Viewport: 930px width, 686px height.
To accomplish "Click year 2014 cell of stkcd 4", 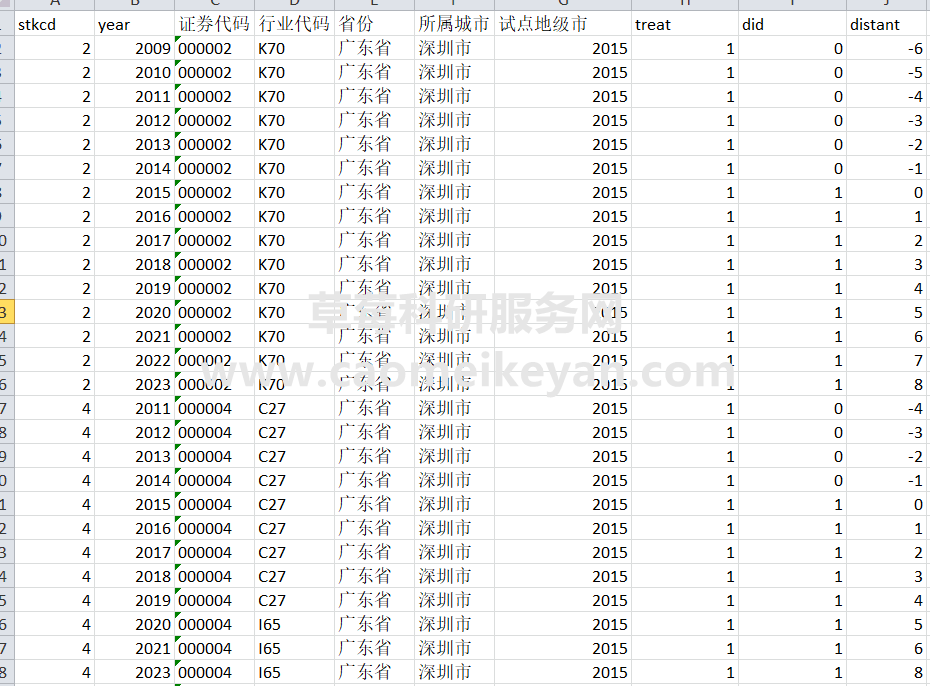I will click(134, 480).
